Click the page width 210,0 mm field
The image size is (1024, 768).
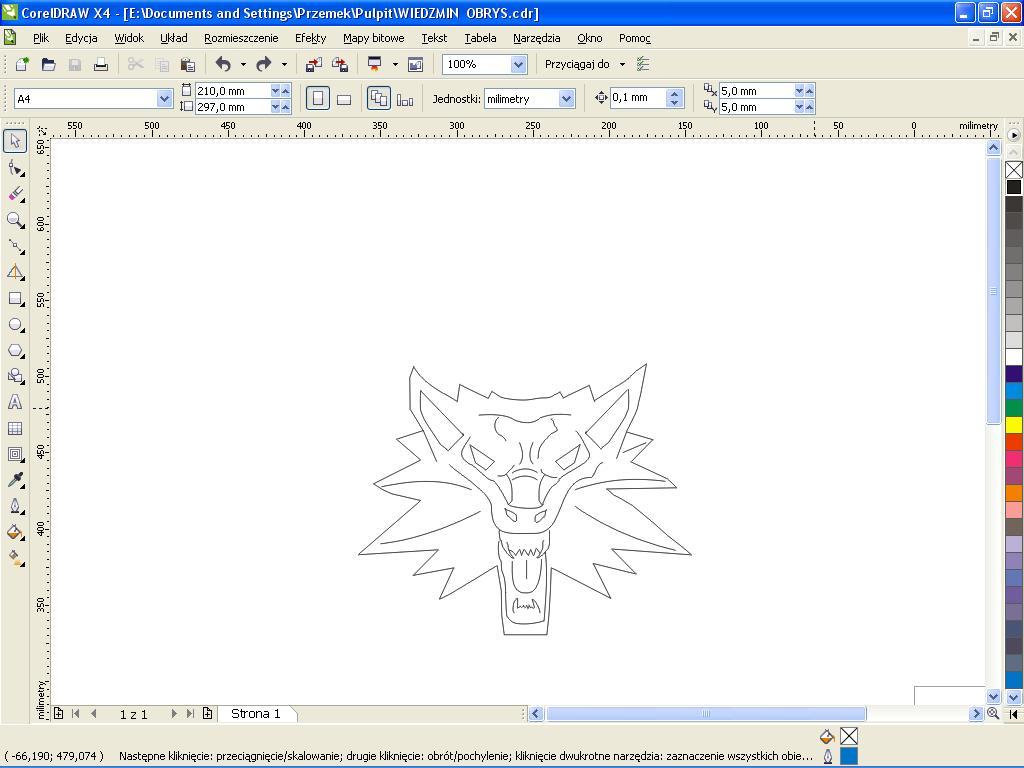pos(232,91)
